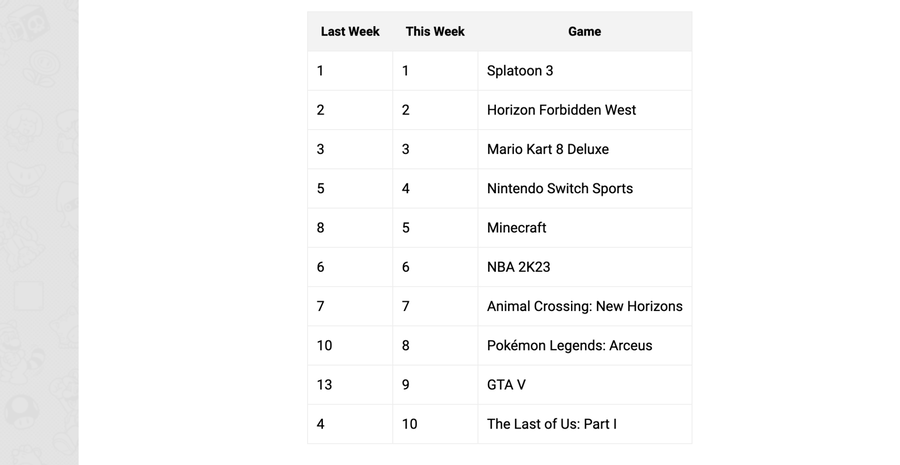Click the "Game" column header
The image size is (900, 465).
[584, 31]
